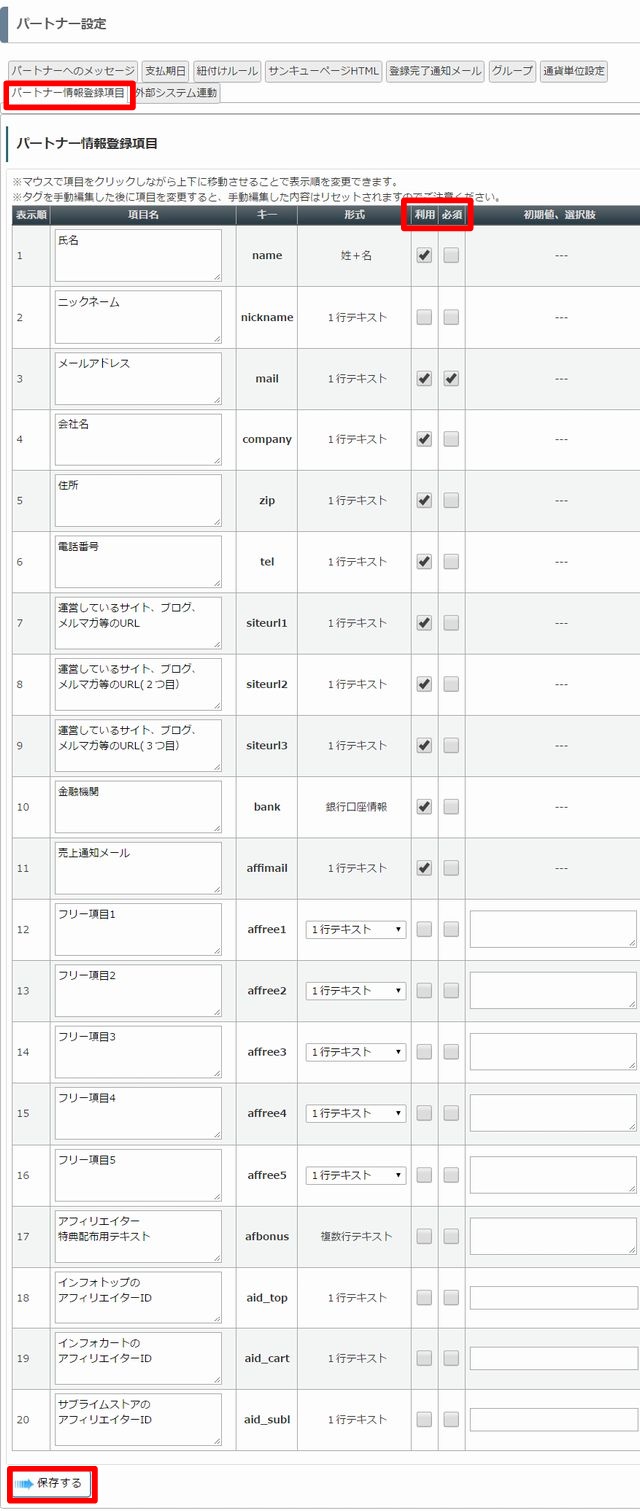Click 電話番号 item name textarea
The height and width of the screenshot is (1511, 640).
(x=138, y=561)
